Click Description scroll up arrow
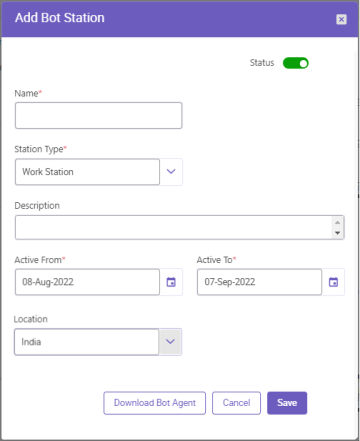The width and height of the screenshot is (360, 441). 337,222
